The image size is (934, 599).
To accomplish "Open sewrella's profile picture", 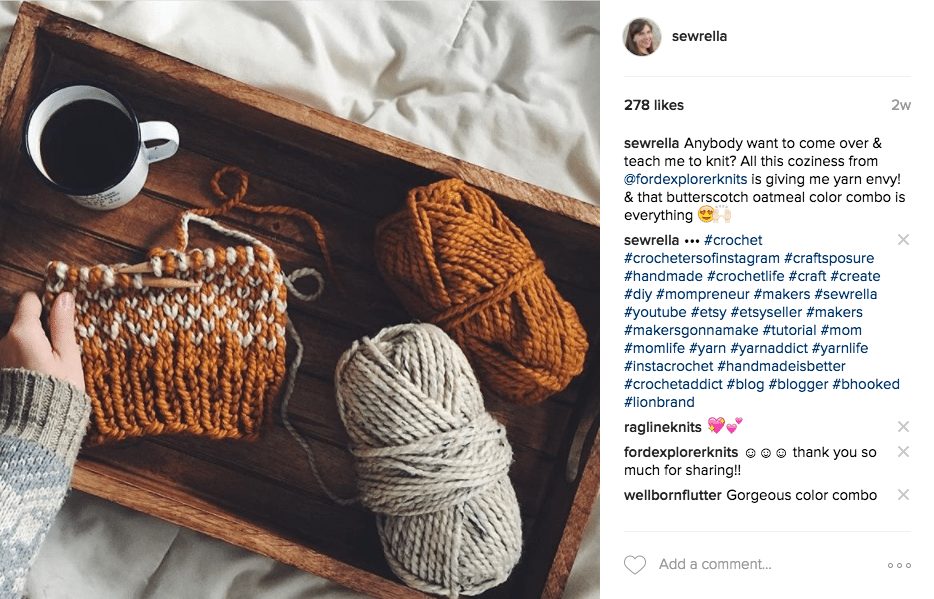I will pyautogui.click(x=642, y=36).
